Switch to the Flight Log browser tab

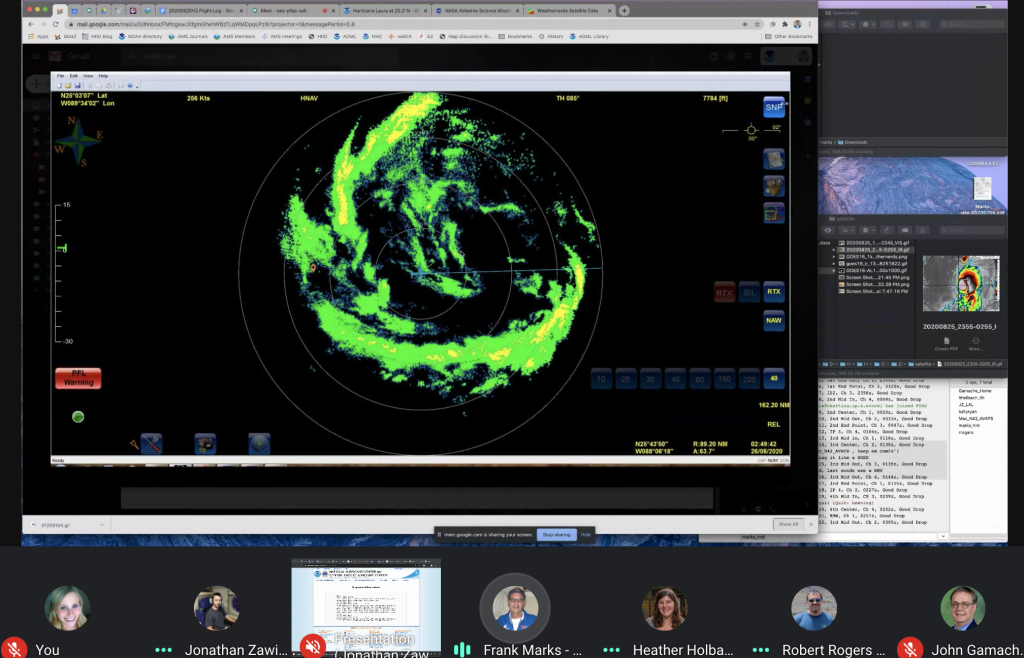click(202, 11)
